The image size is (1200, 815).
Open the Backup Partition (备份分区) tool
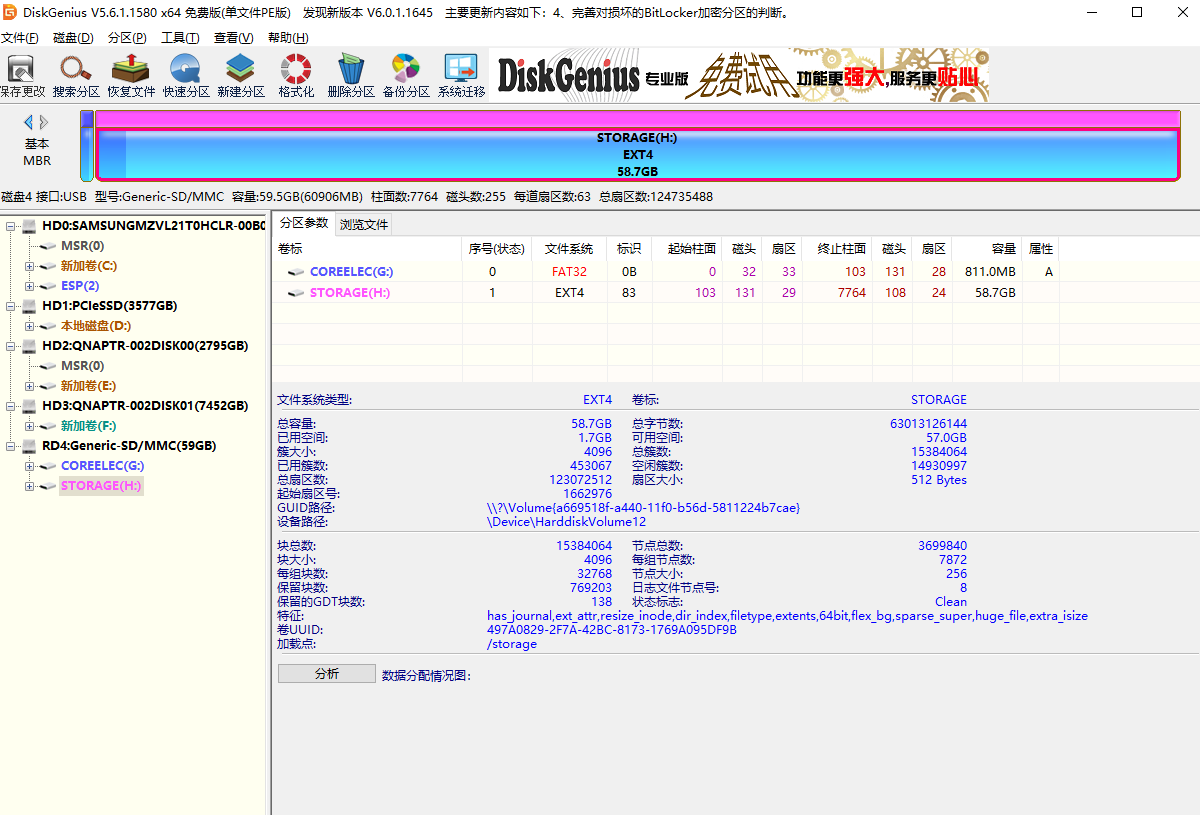pos(406,76)
